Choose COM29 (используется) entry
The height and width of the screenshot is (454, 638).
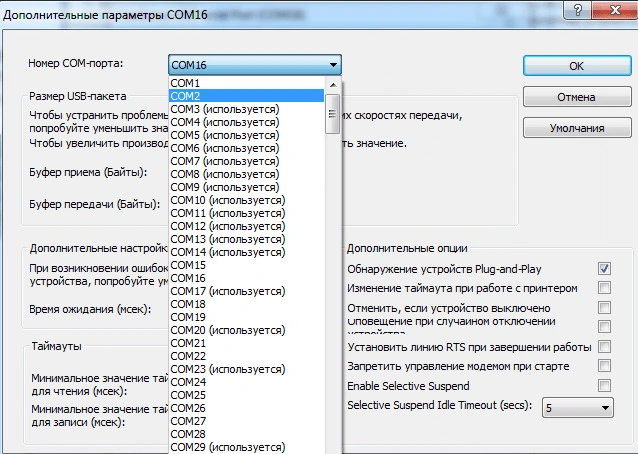(x=247, y=447)
